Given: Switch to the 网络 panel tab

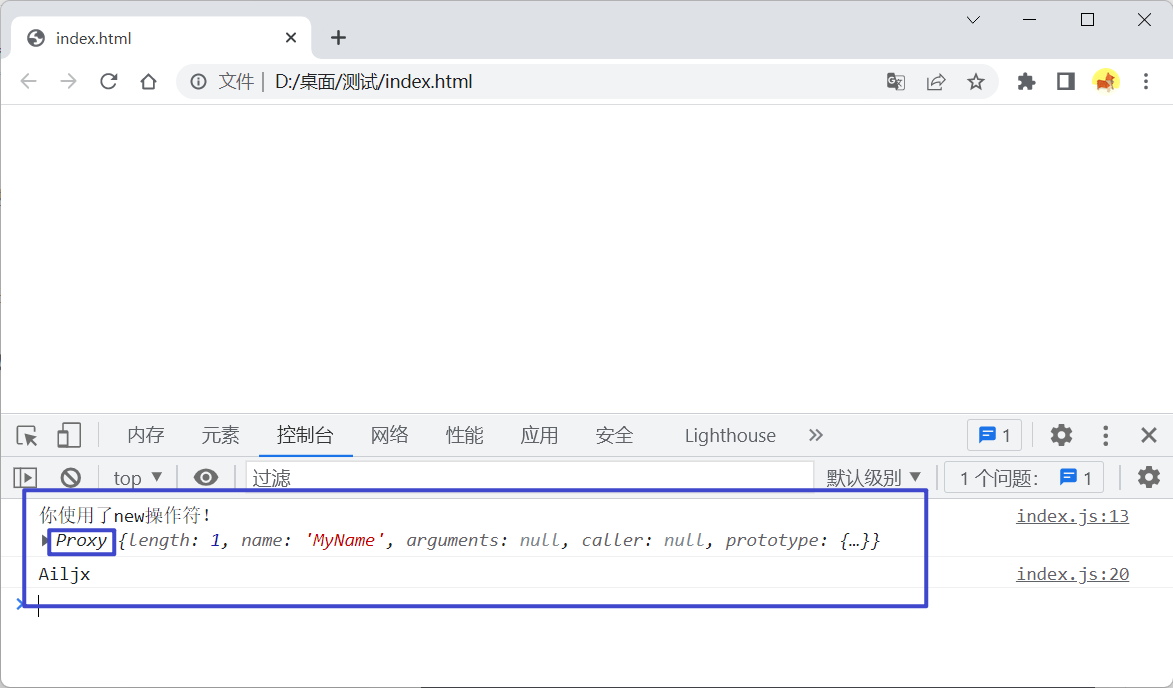Looking at the screenshot, I should [x=388, y=435].
